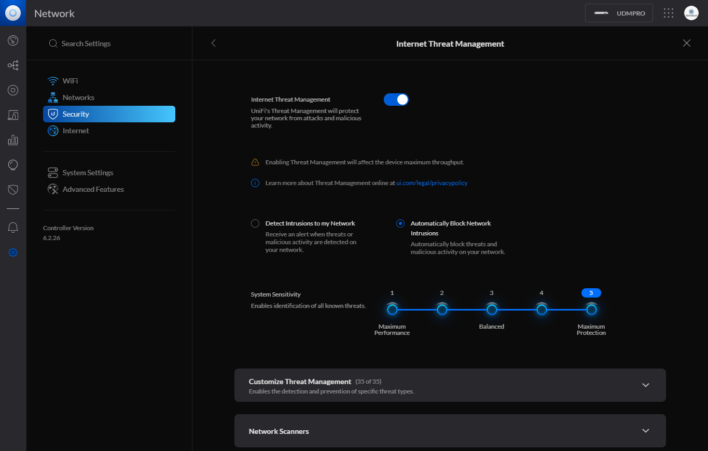Open the user account avatar
The width and height of the screenshot is (708, 451).
[x=691, y=13]
